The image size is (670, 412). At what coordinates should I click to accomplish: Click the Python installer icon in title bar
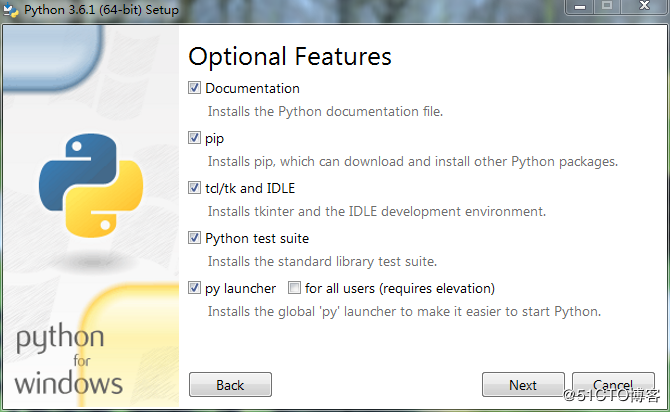pyautogui.click(x=10, y=10)
